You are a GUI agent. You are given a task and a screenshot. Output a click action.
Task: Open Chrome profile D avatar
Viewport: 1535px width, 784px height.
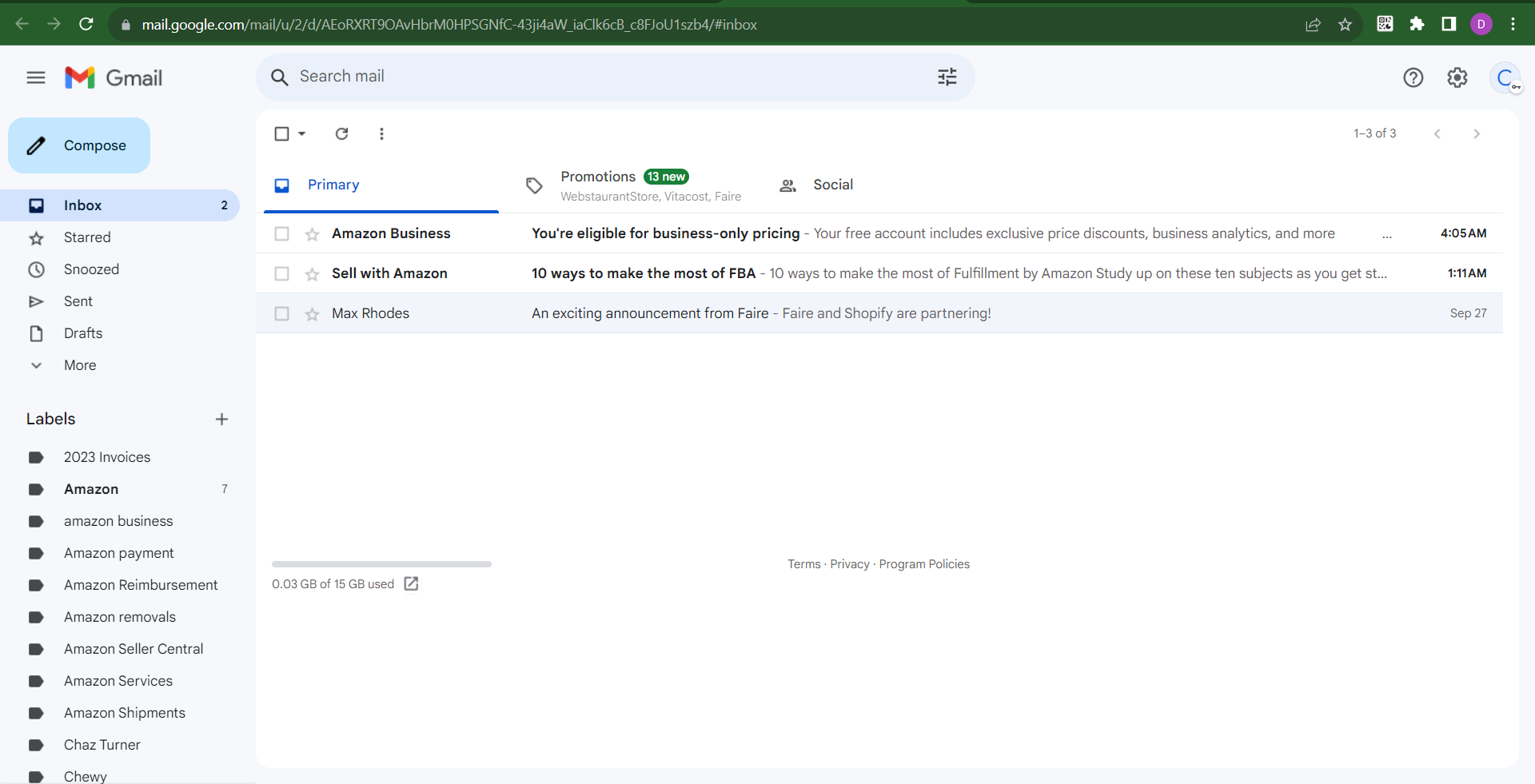[1481, 24]
